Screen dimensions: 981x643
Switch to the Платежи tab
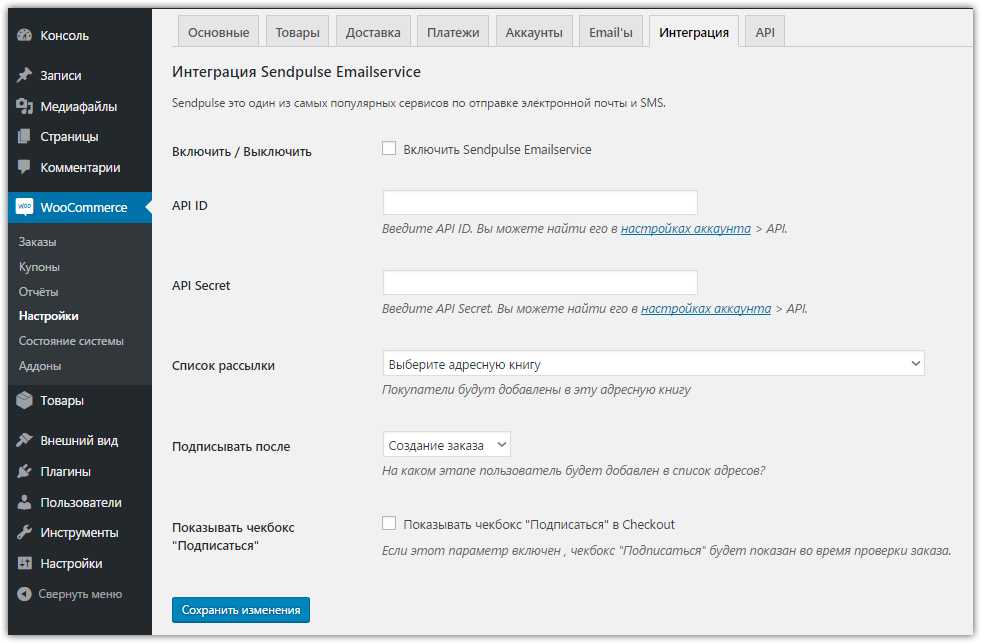tap(452, 32)
